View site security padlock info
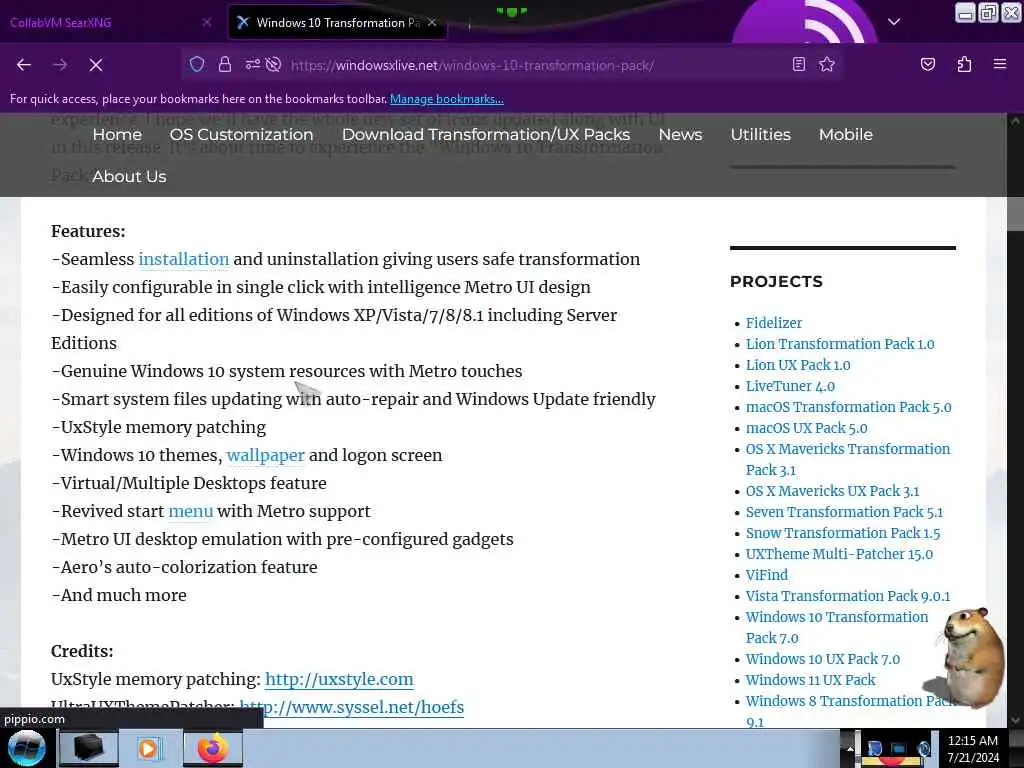The height and width of the screenshot is (768, 1024). [x=225, y=64]
